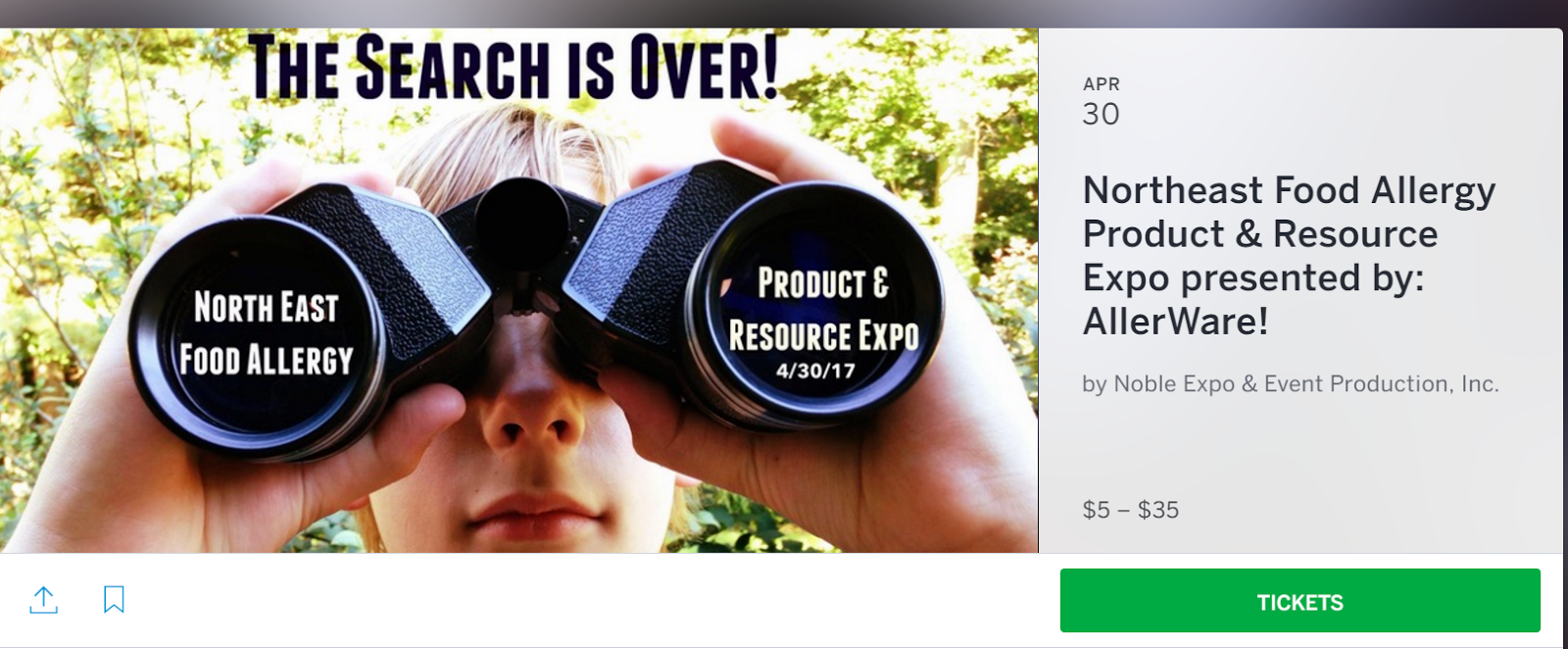Click the 4/30/17 date inside the lens
Image resolution: width=1568 pixels, height=649 pixels.
[x=815, y=372]
